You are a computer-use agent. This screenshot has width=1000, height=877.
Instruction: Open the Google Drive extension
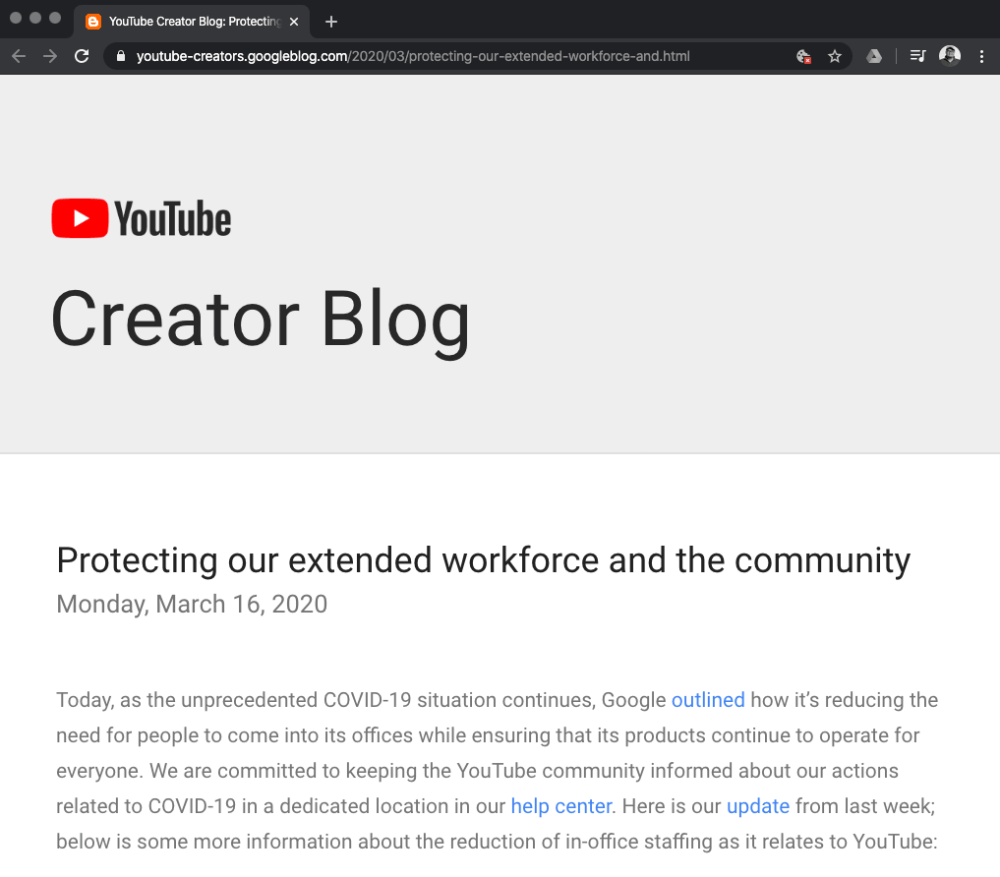pyautogui.click(x=874, y=56)
